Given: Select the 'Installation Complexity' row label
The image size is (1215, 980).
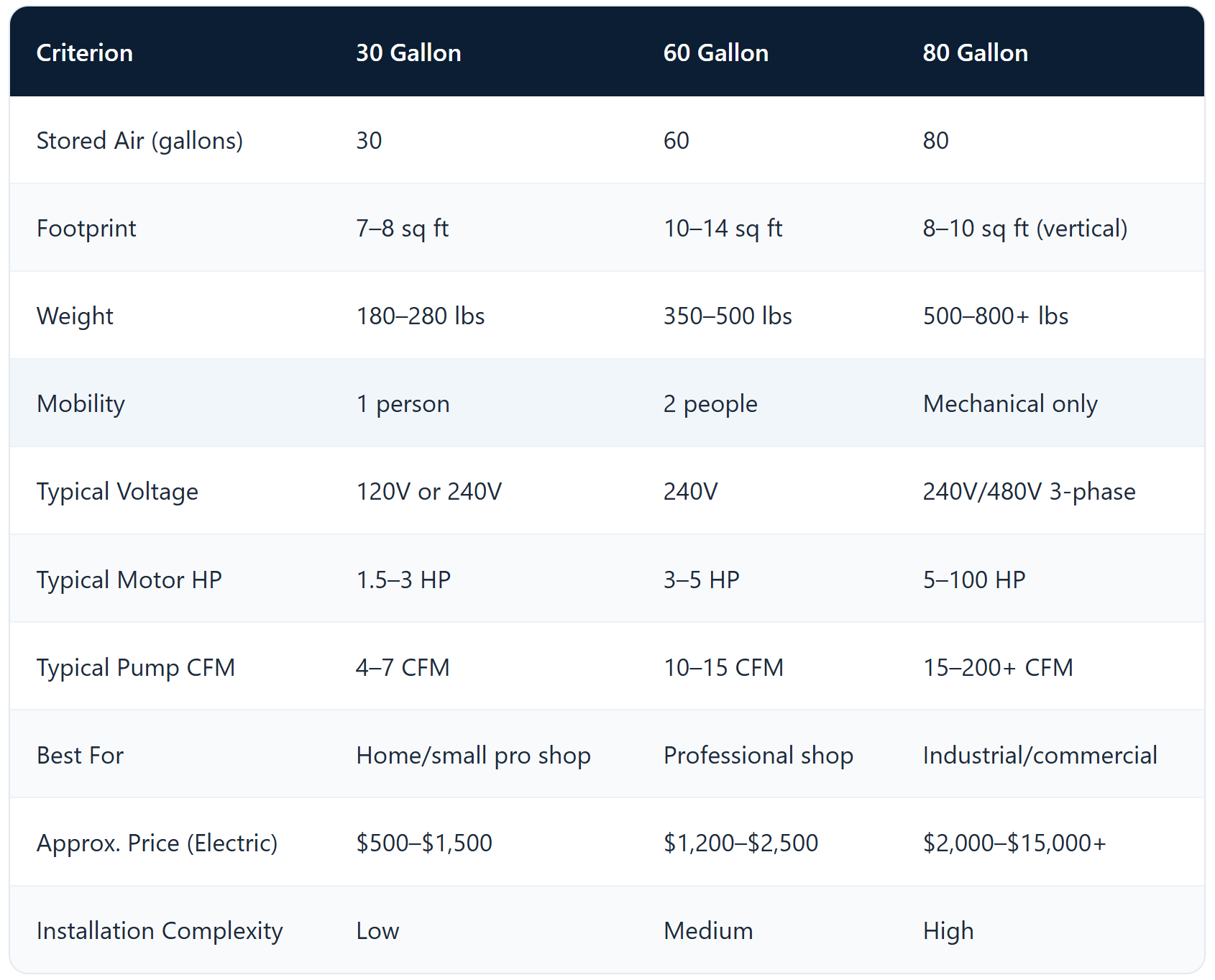Looking at the screenshot, I should tap(160, 931).
